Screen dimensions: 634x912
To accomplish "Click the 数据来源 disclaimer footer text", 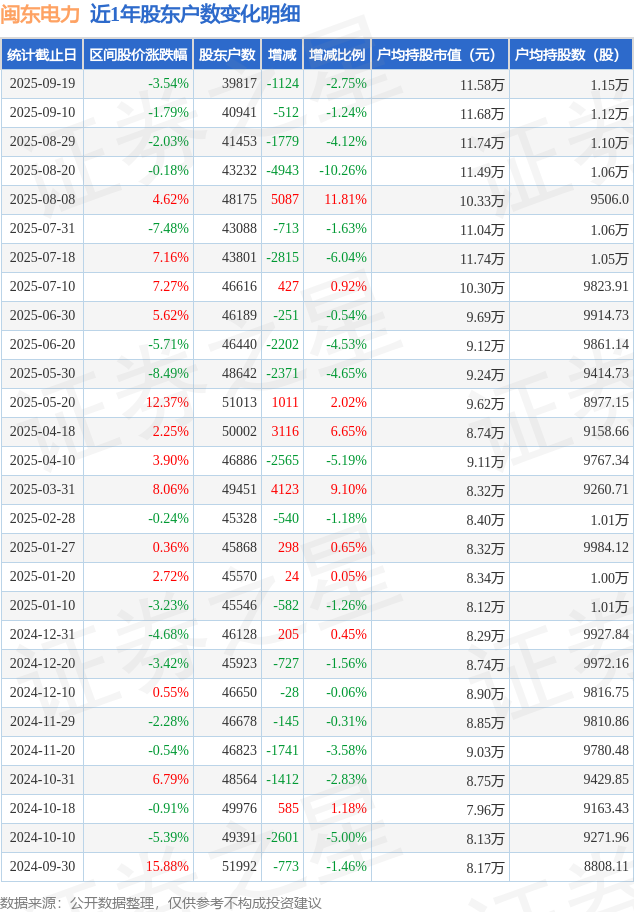I will pyautogui.click(x=161, y=902).
